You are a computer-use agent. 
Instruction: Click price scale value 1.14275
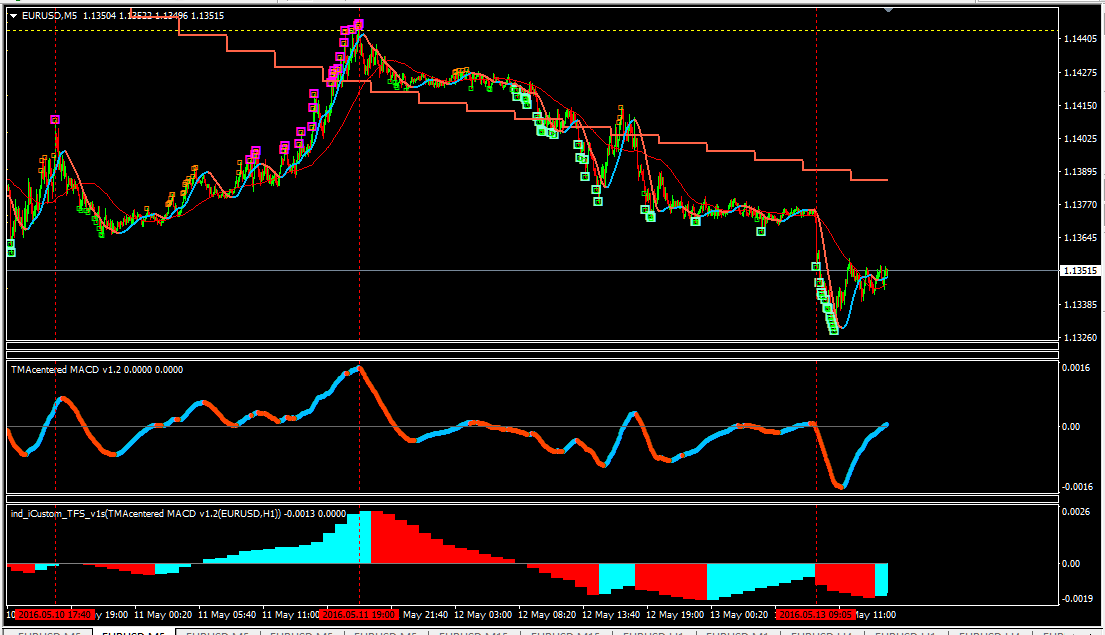(x=1080, y=73)
